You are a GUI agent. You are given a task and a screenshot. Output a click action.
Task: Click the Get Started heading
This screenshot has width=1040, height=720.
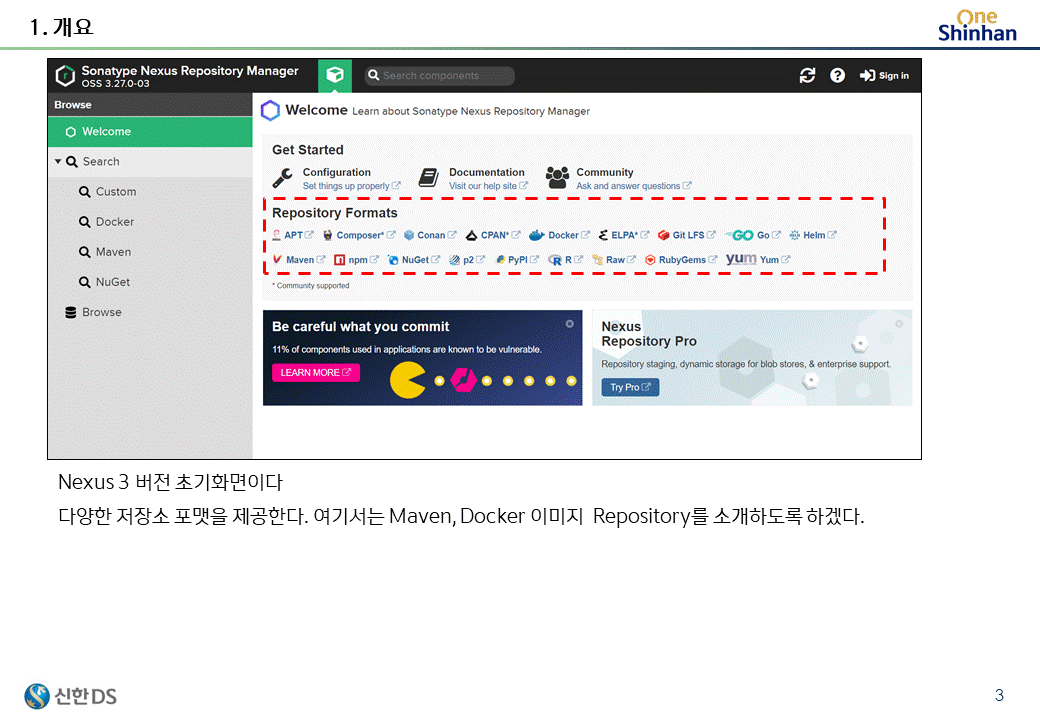[x=308, y=150]
